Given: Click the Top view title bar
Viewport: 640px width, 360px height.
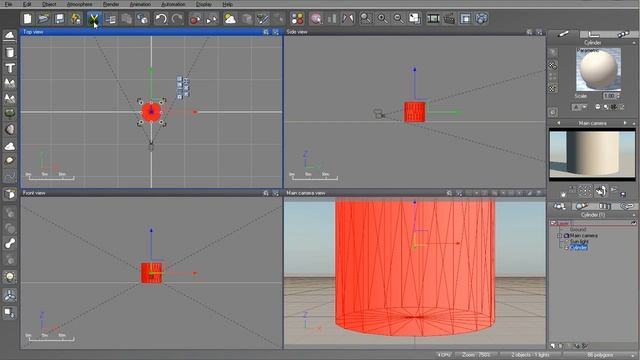Looking at the screenshot, I should (151, 32).
